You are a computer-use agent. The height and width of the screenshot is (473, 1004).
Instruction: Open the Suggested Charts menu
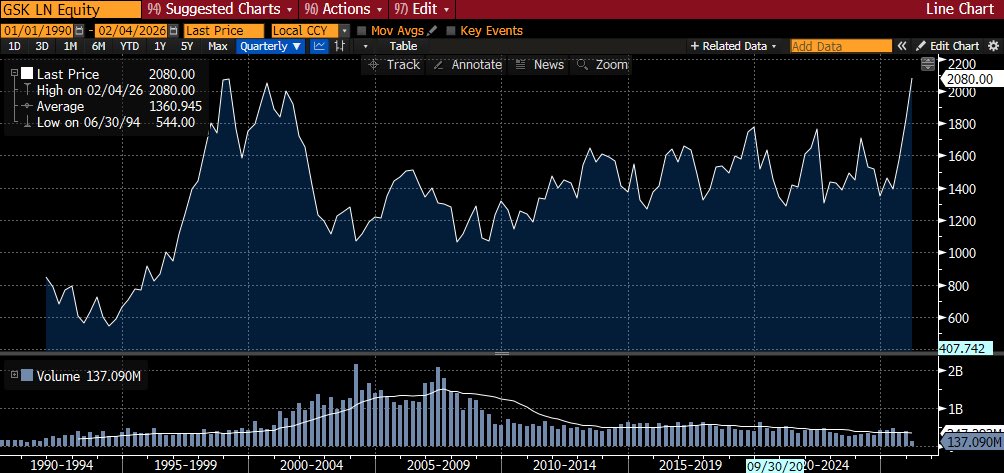221,9
